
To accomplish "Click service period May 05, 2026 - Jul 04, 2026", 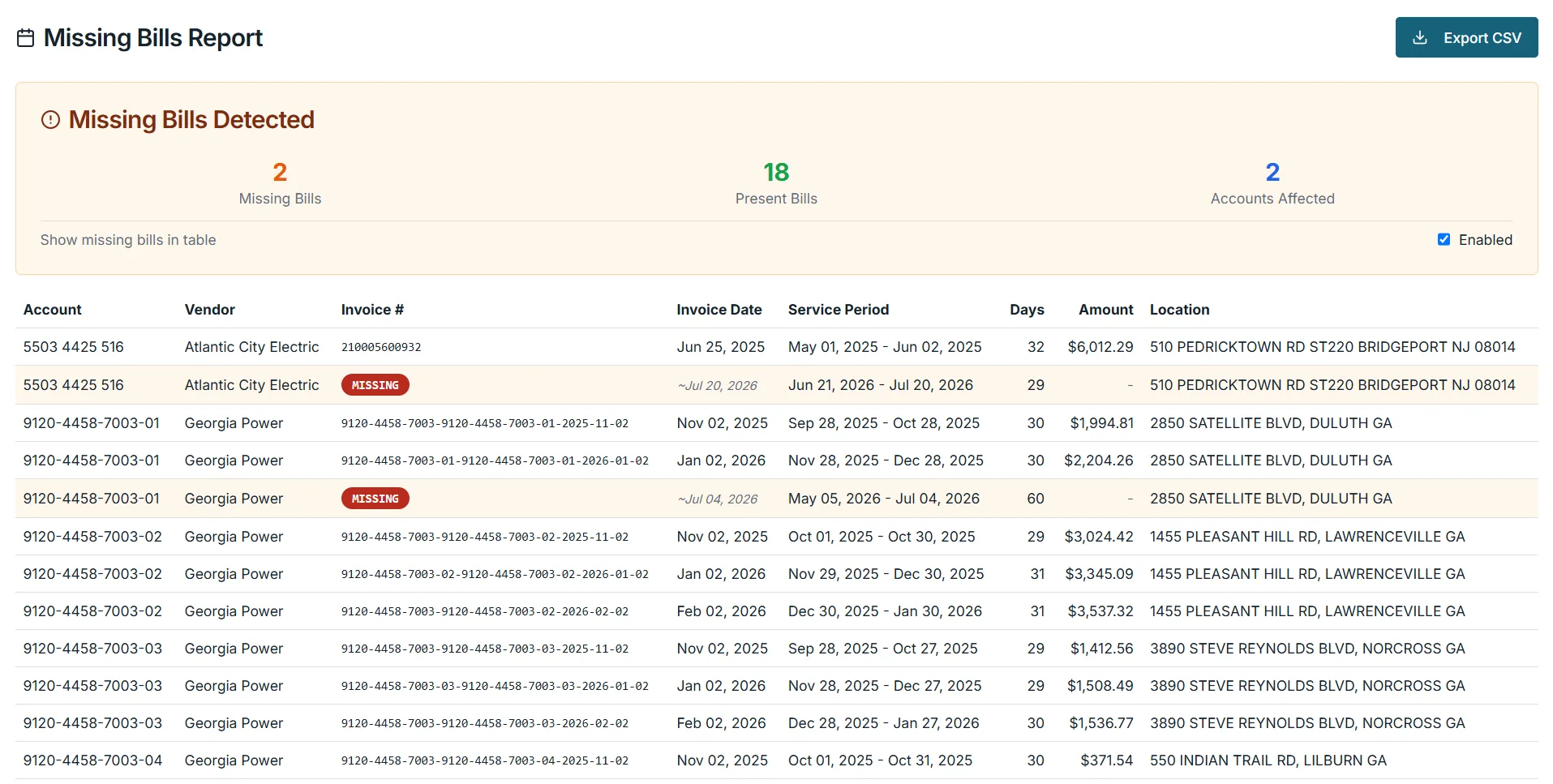I will [x=884, y=499].
